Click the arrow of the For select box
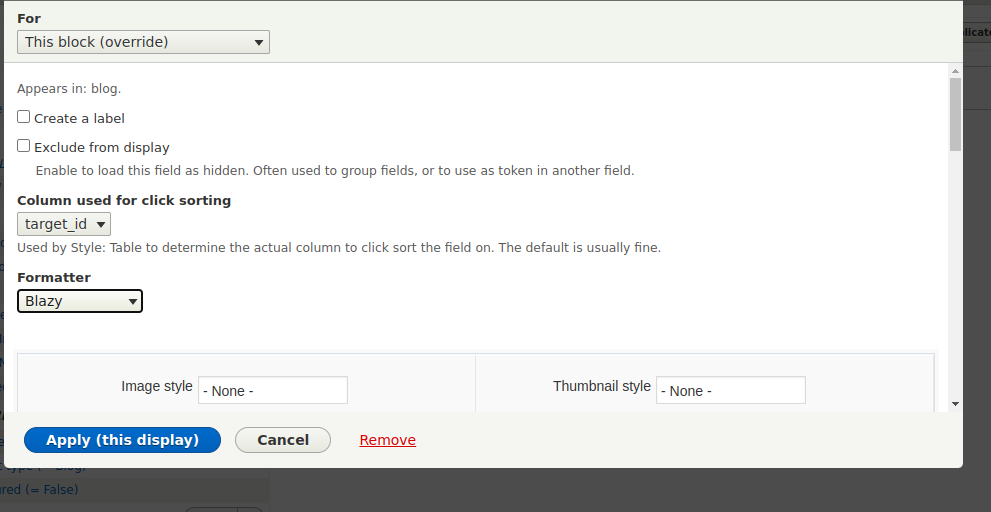This screenshot has height=512, width=991. coord(258,42)
